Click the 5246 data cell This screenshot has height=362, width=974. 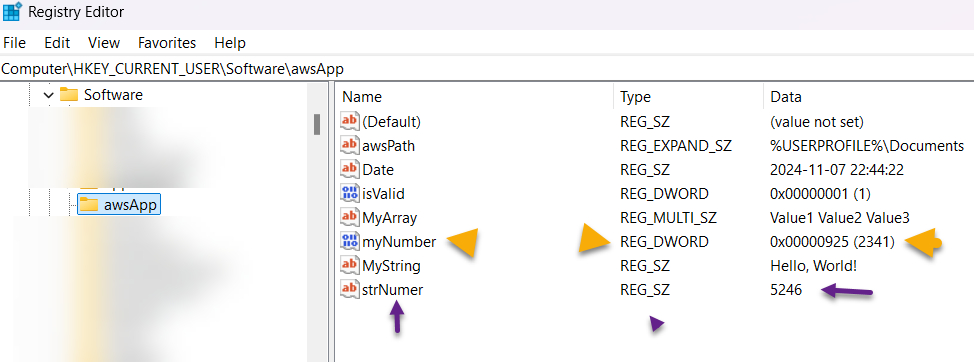[786, 289]
